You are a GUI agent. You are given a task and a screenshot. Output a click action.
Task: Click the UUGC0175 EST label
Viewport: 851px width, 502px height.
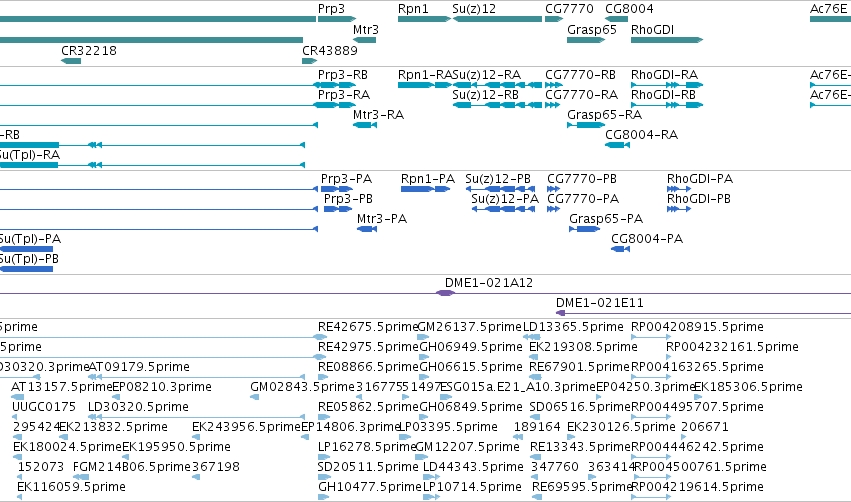click(x=44, y=407)
